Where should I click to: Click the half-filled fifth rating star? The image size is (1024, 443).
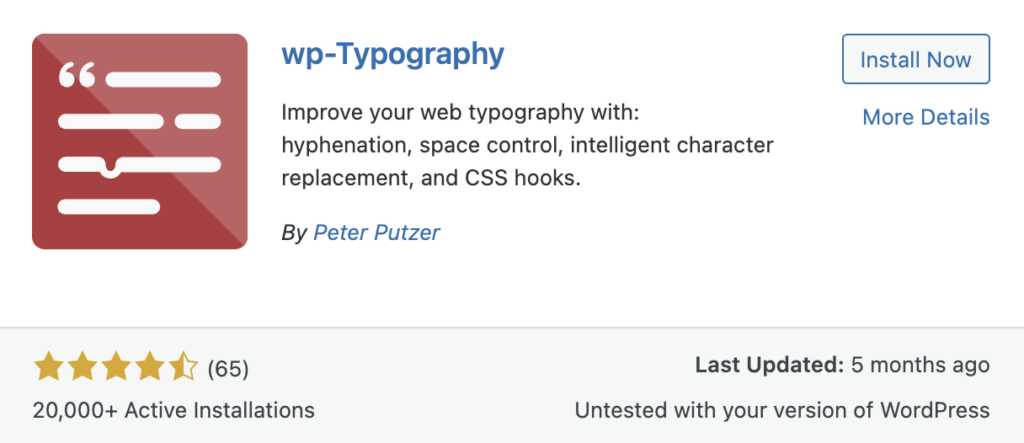(183, 368)
